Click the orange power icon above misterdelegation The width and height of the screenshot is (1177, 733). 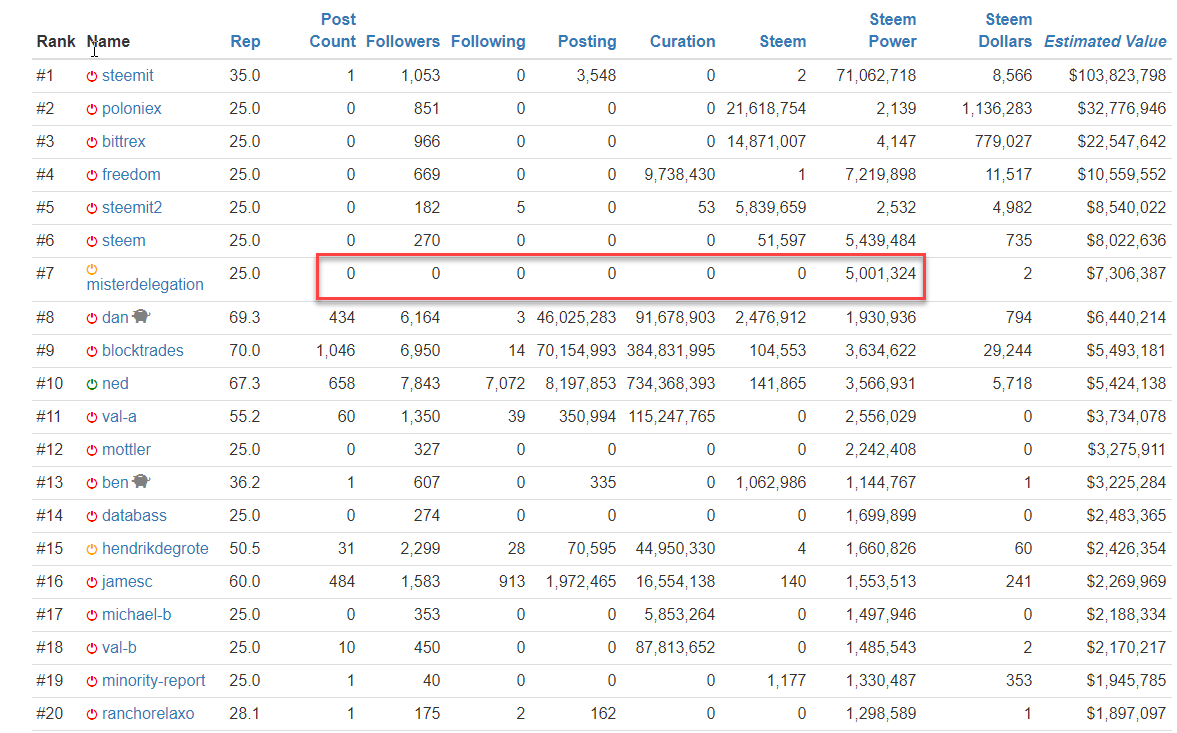click(x=92, y=269)
